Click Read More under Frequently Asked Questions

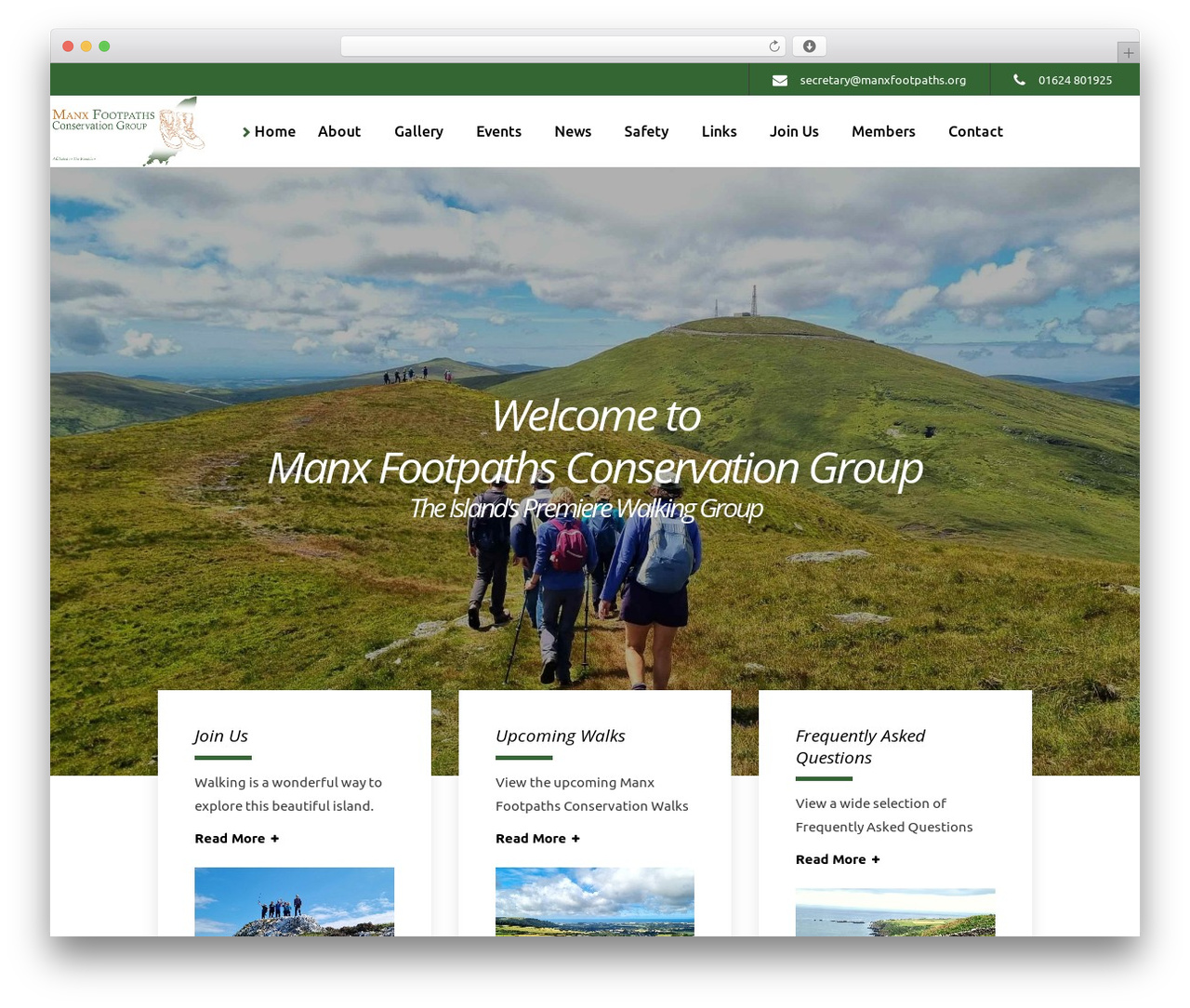830,859
